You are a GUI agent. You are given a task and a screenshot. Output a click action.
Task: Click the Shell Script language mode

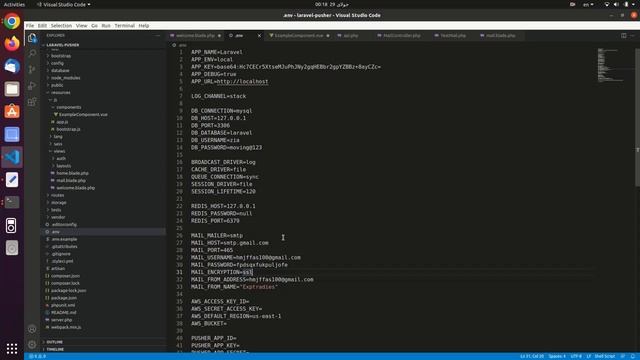pyautogui.click(x=604, y=356)
